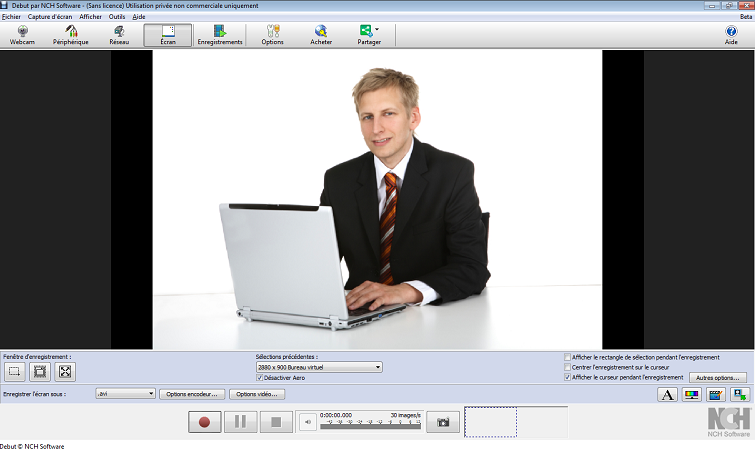The height and width of the screenshot is (451, 755).
Task: Open the video effects clapperboard tool
Action: point(716,395)
